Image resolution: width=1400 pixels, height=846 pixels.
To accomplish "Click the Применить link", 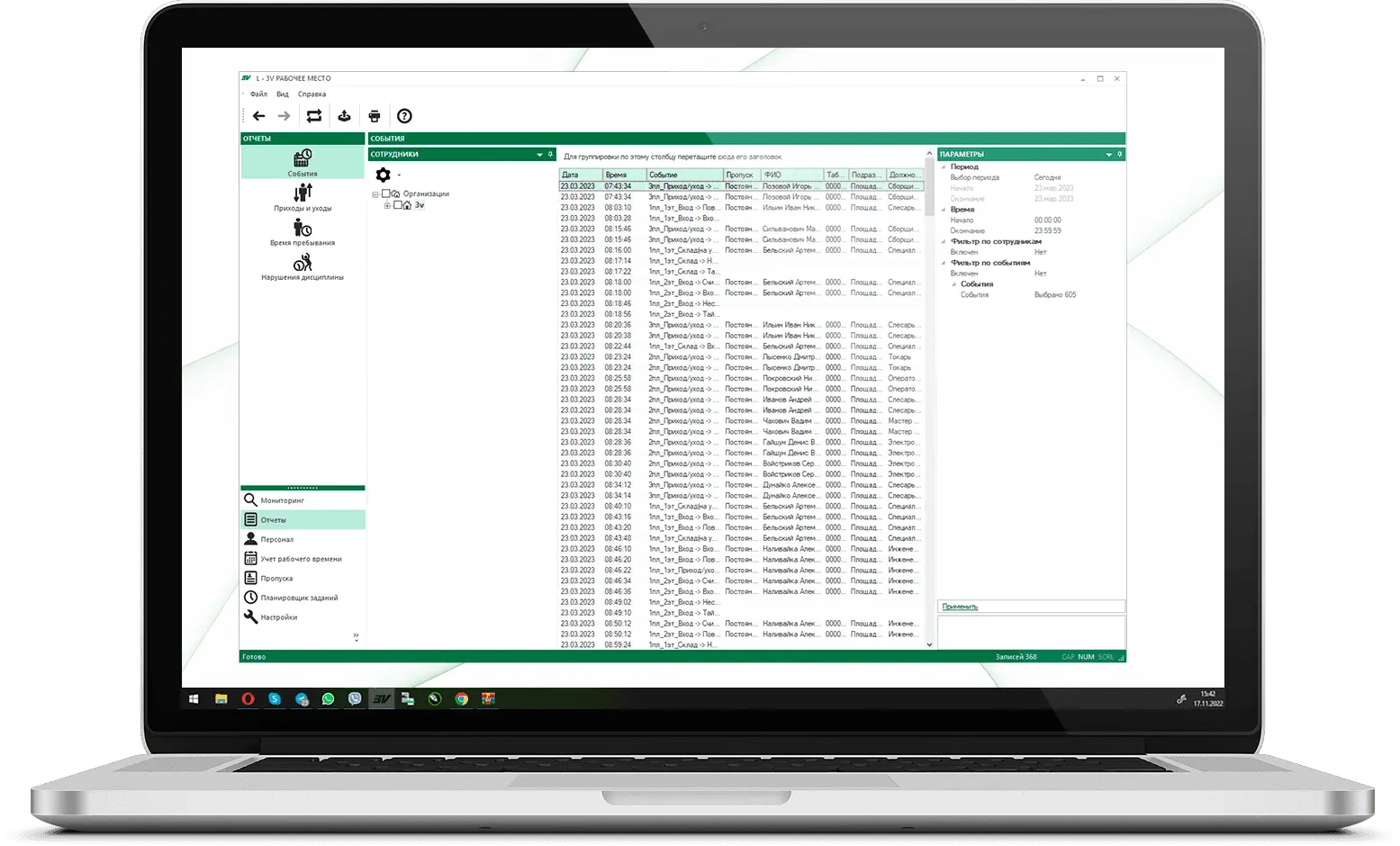I will [960, 607].
